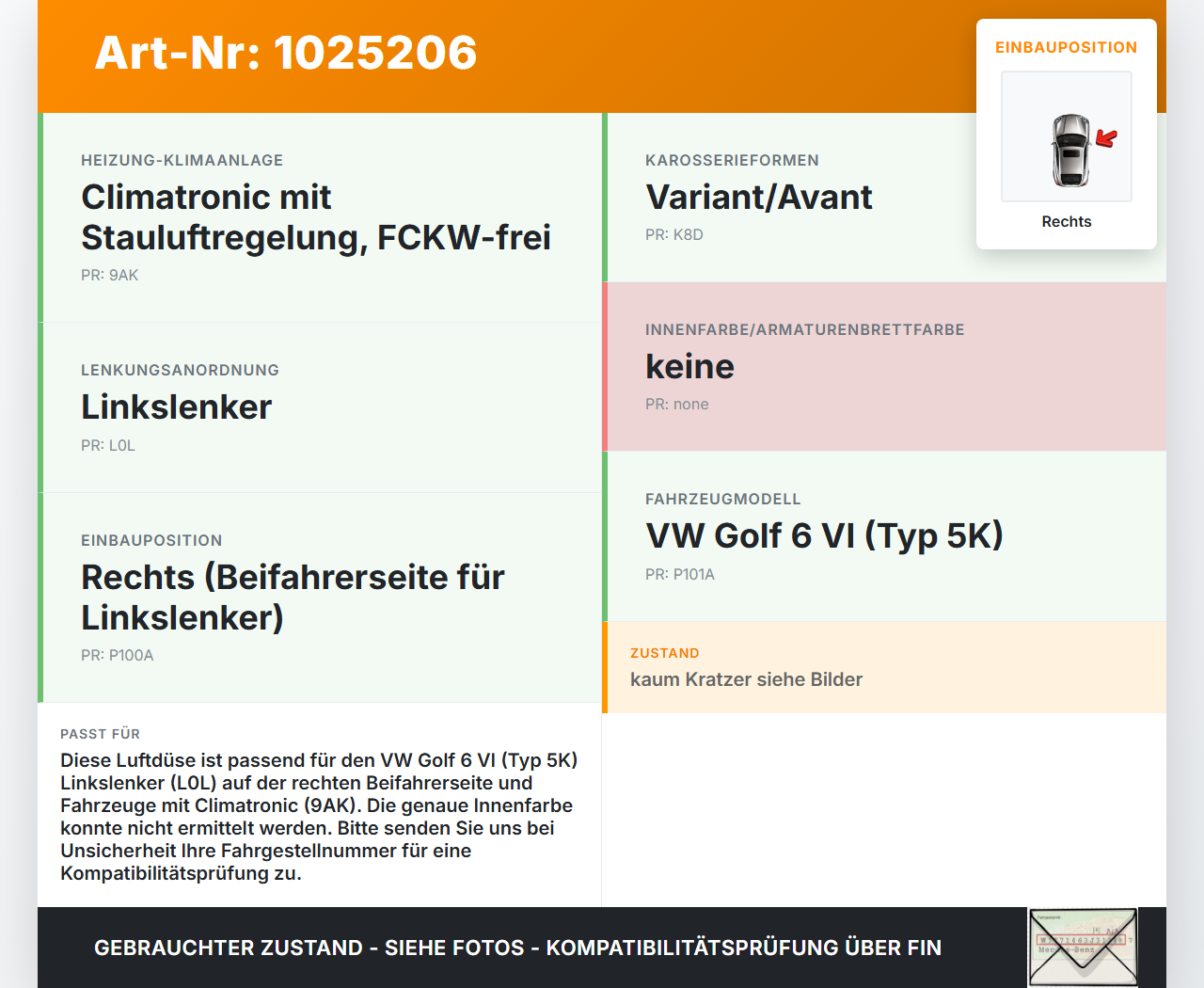Image resolution: width=1204 pixels, height=988 pixels.
Task: Toggle the red Innenfarbe keine card
Action: [x=884, y=366]
